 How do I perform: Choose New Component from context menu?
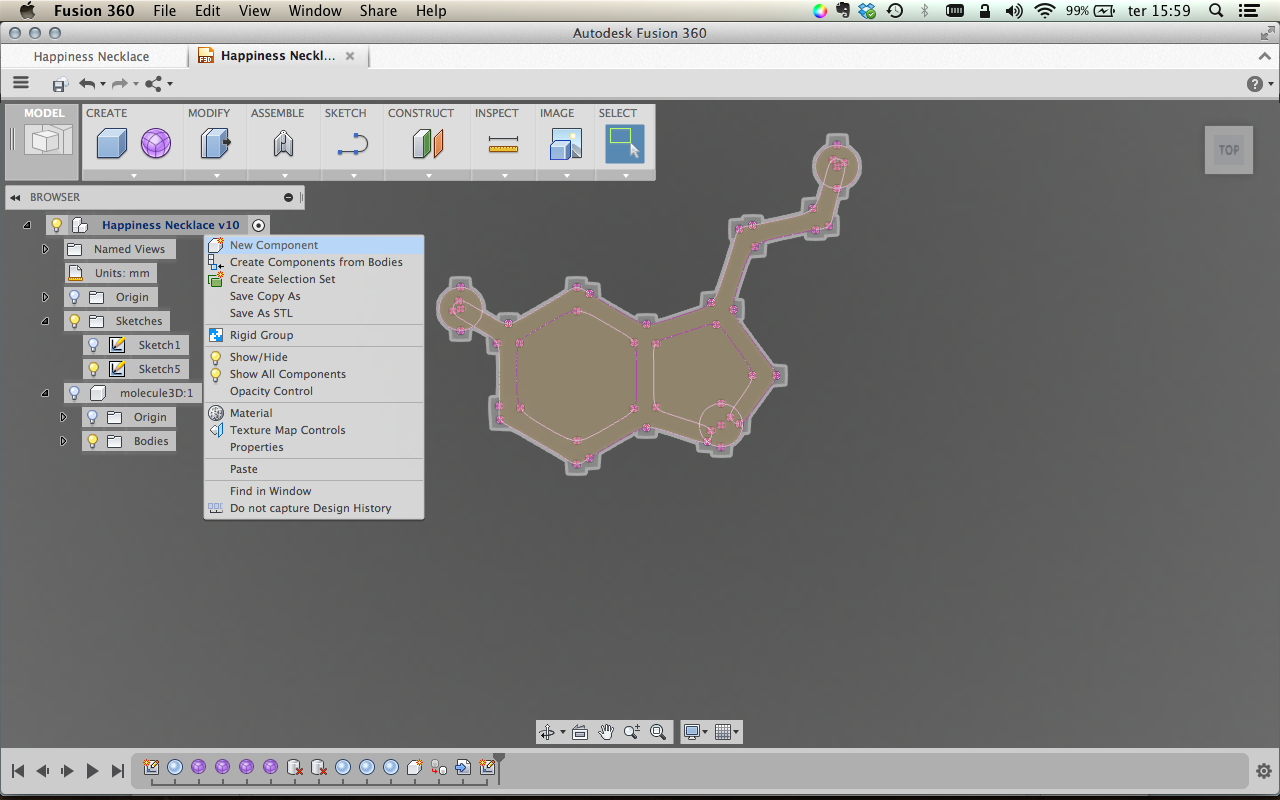coord(314,245)
